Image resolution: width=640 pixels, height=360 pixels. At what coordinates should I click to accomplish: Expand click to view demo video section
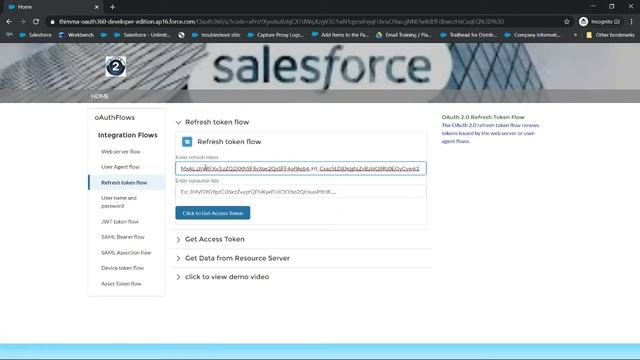(178, 277)
